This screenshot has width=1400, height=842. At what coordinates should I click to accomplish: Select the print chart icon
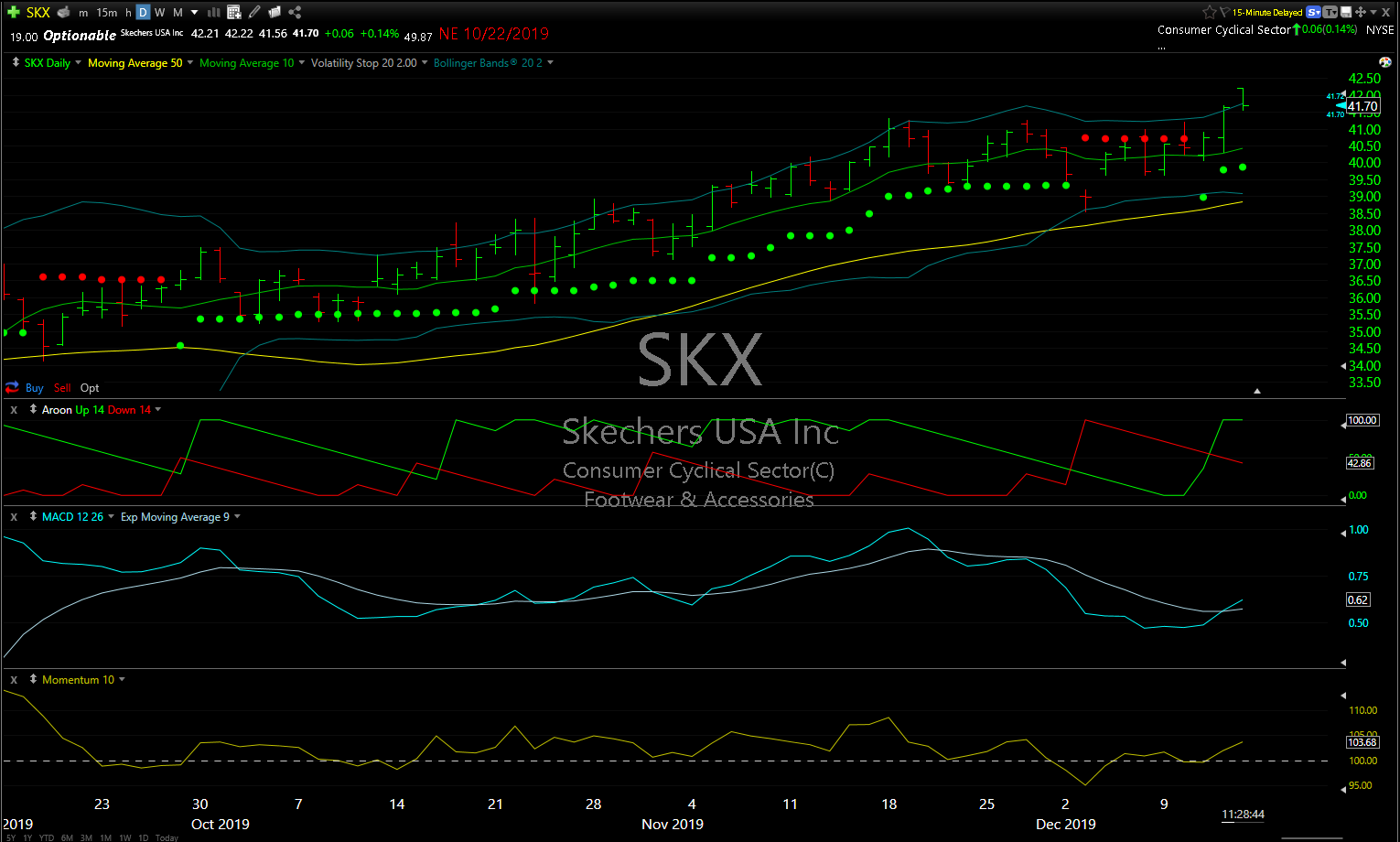tap(62, 12)
